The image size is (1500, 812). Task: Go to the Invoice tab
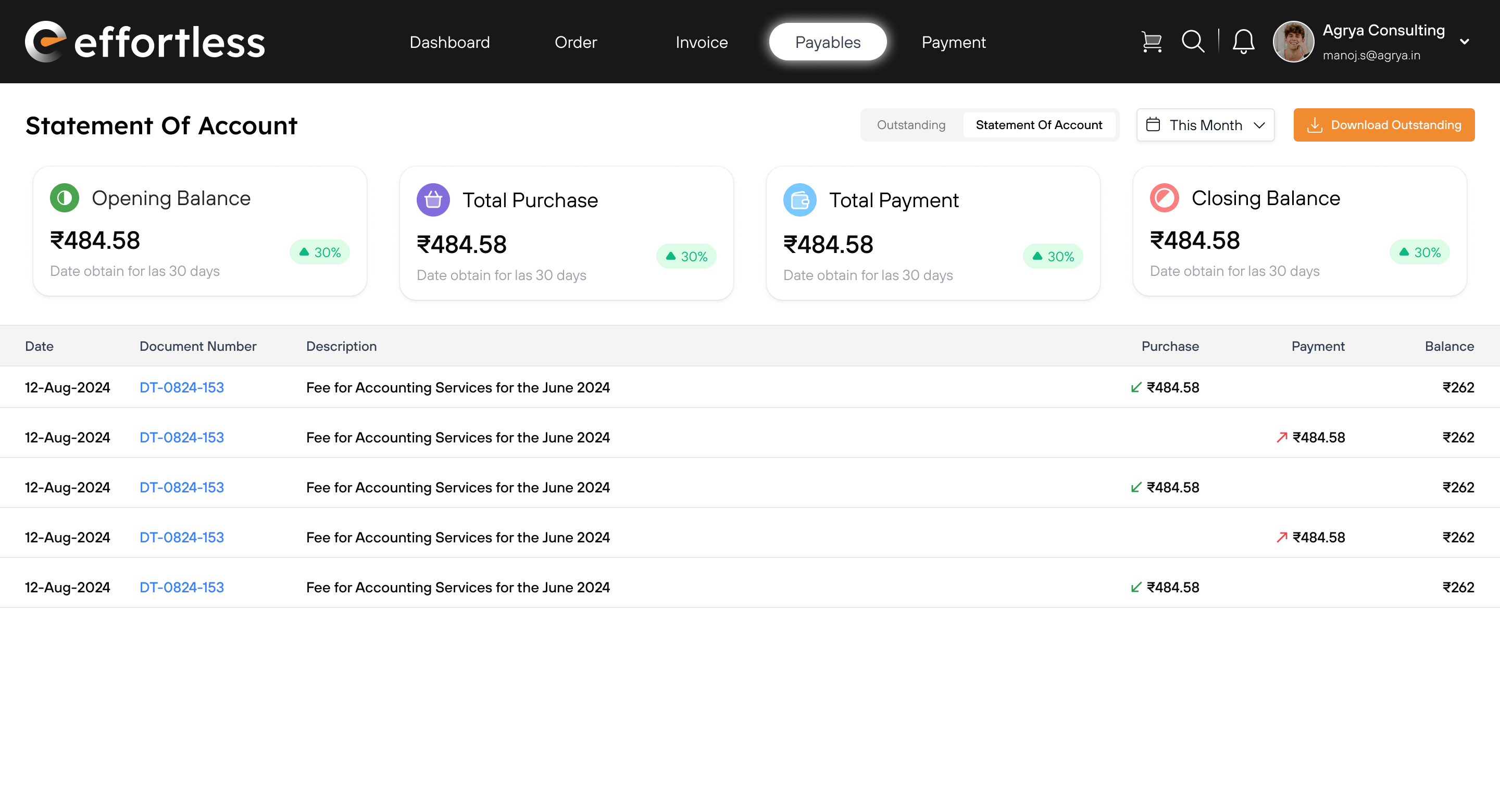pyautogui.click(x=701, y=42)
